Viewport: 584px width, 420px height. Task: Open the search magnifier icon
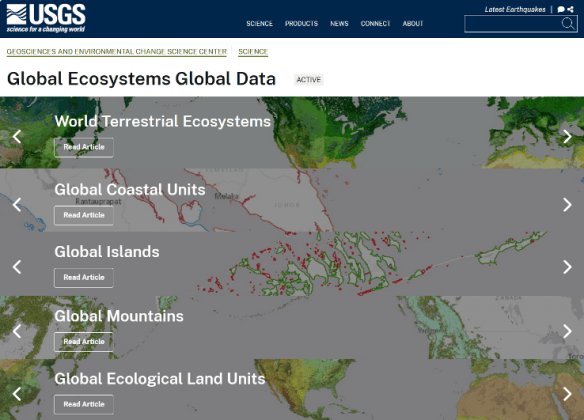pos(568,24)
